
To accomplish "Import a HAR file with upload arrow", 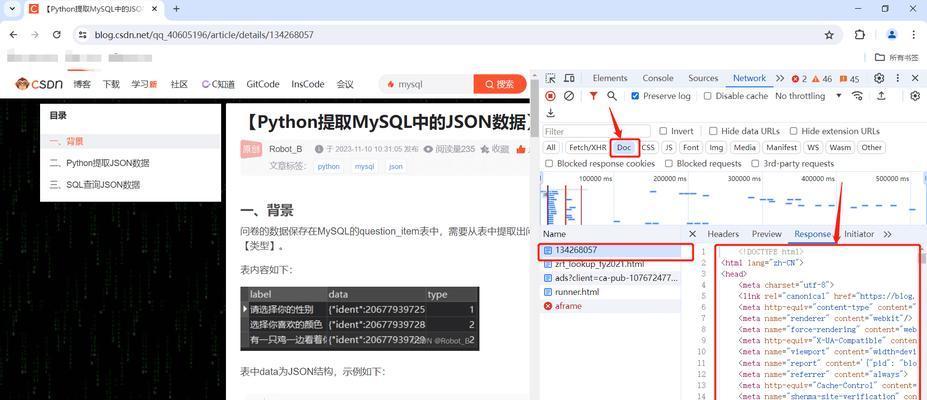I will tap(881, 96).
